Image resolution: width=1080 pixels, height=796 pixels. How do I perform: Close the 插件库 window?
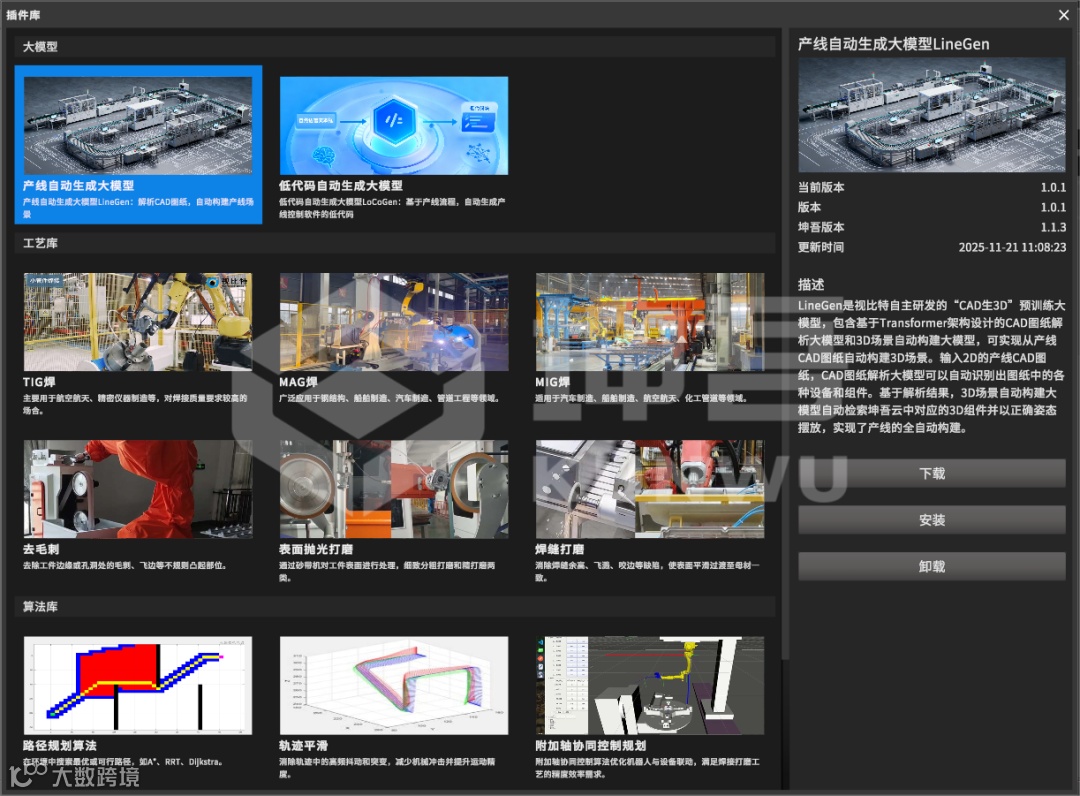click(x=1063, y=14)
